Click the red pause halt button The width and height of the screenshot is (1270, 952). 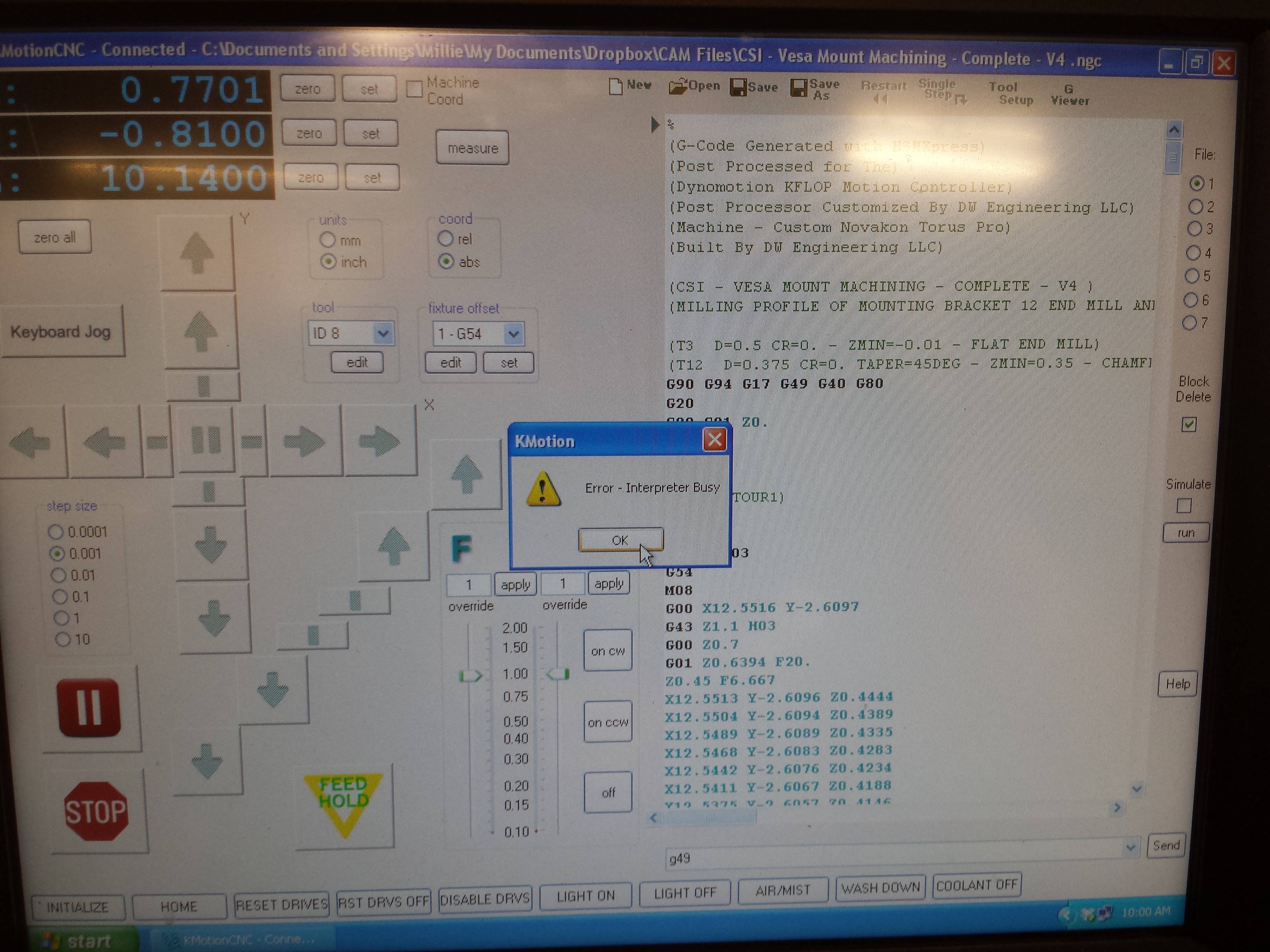click(89, 708)
